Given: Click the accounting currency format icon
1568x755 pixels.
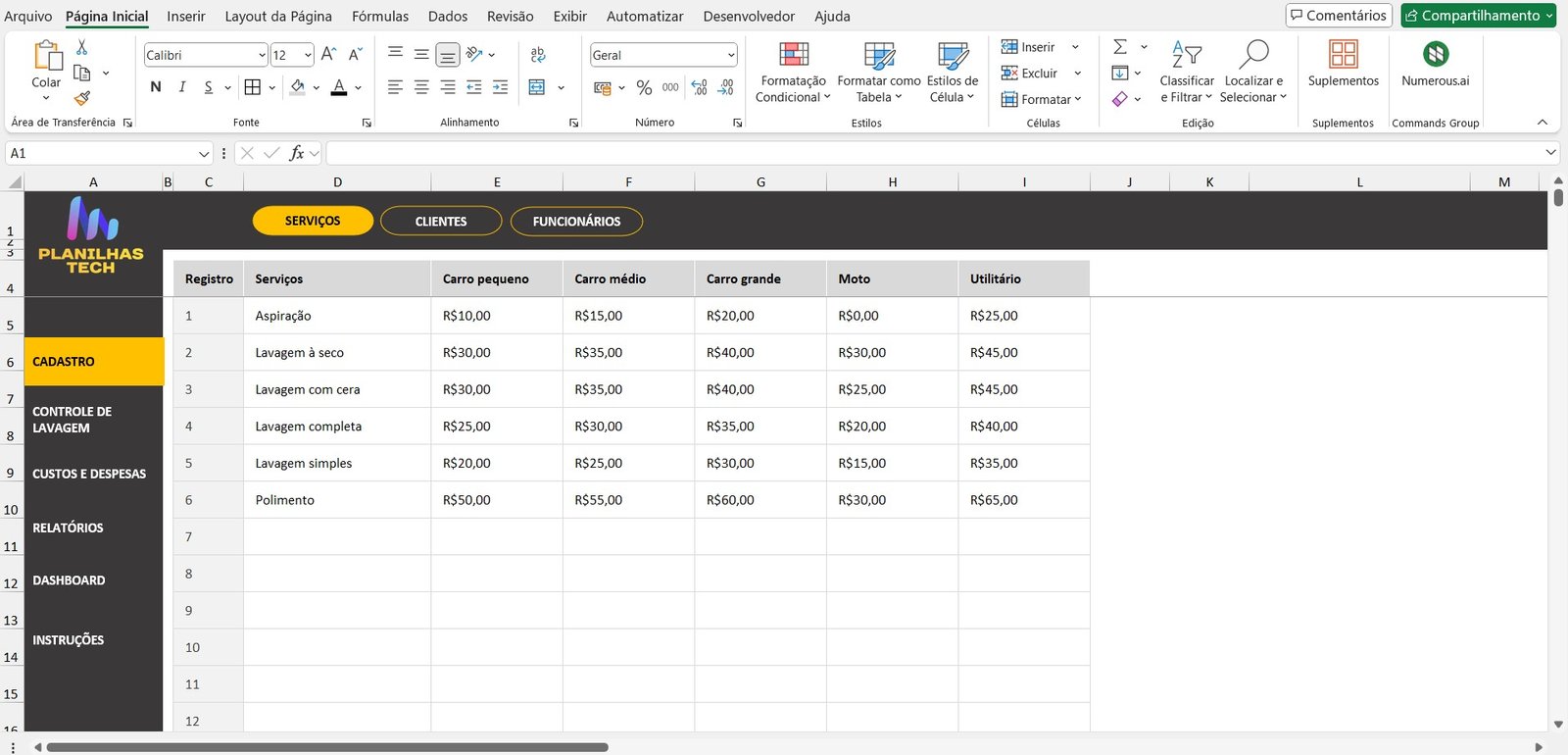Looking at the screenshot, I should [603, 87].
